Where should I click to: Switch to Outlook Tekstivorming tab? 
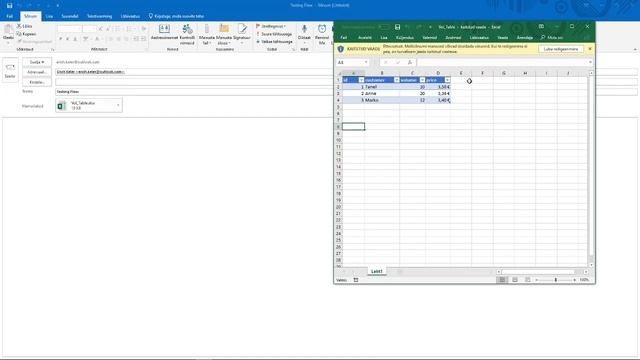point(100,16)
